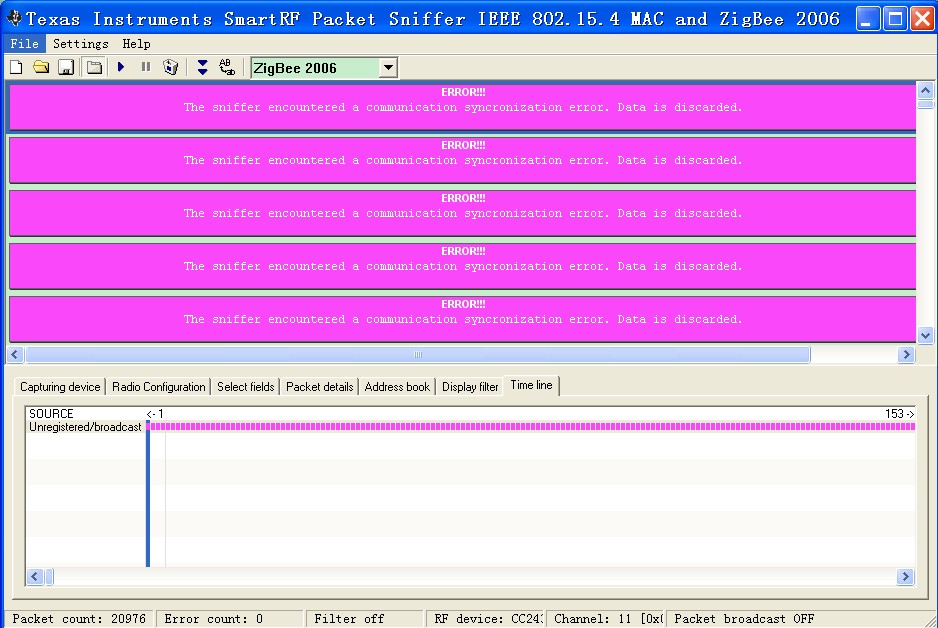Select the Time line tab
Viewport: 938px width, 628px height.
pos(531,385)
